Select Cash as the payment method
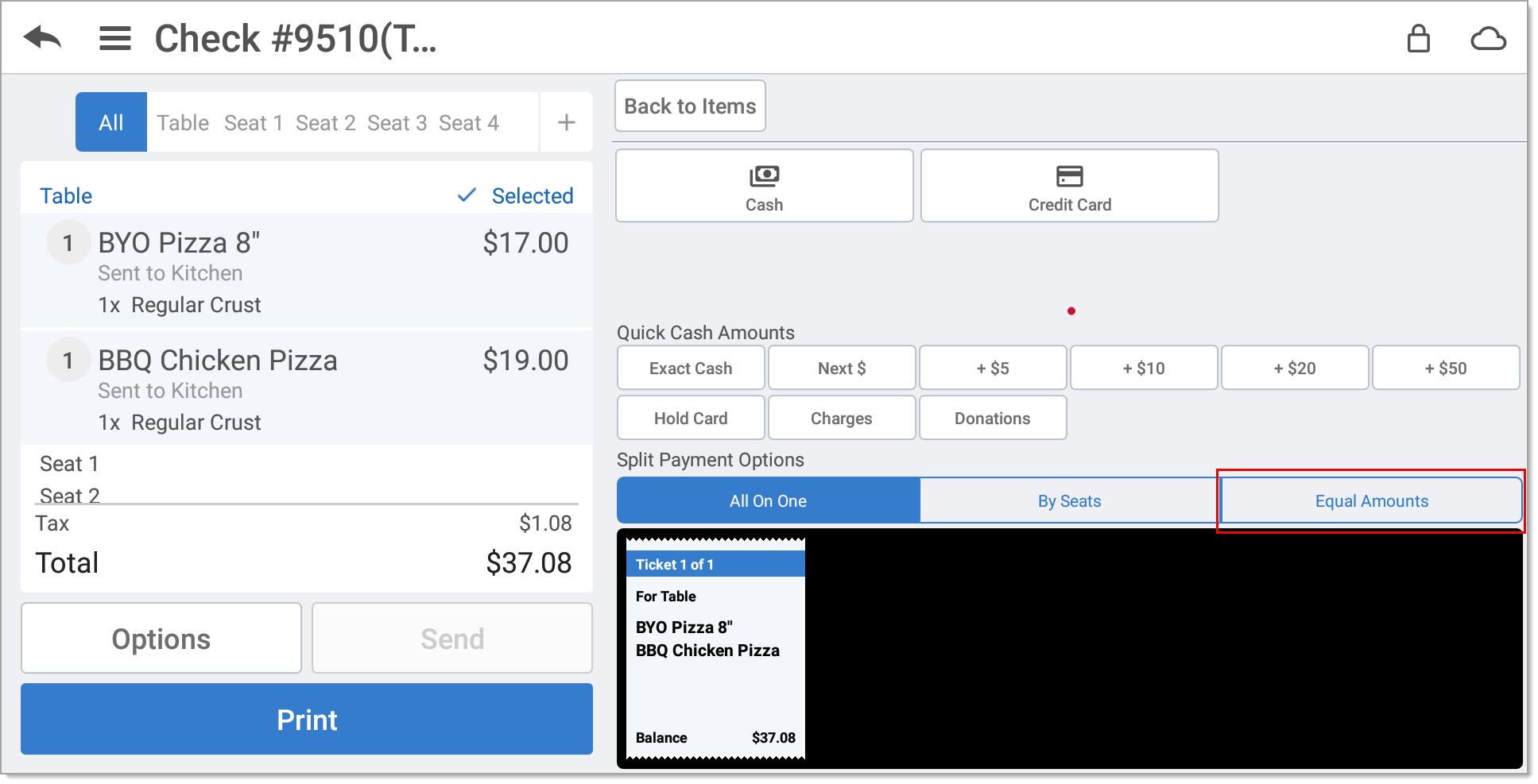This screenshot has height=784, width=1538. pos(763,185)
